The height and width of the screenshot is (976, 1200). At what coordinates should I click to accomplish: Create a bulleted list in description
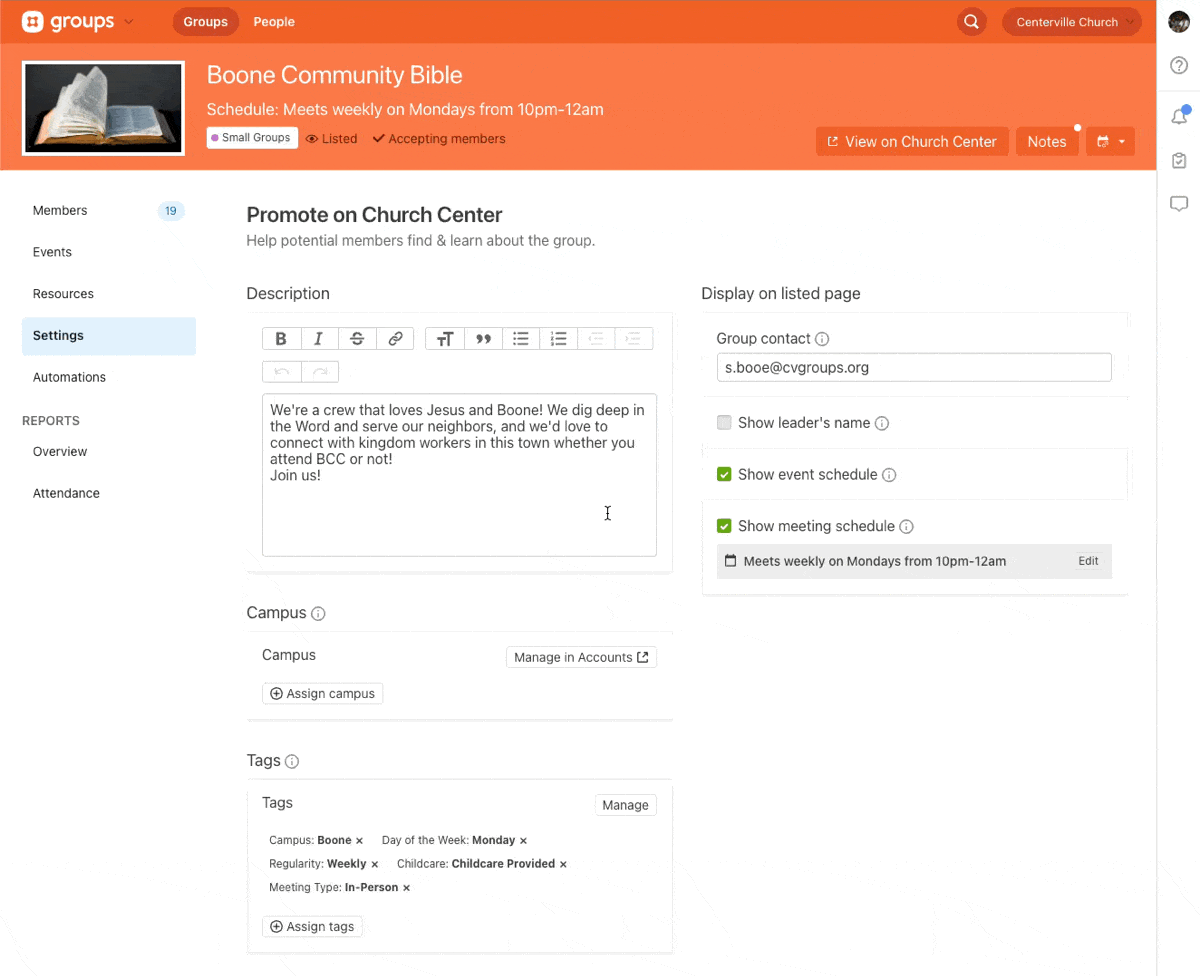(x=521, y=339)
